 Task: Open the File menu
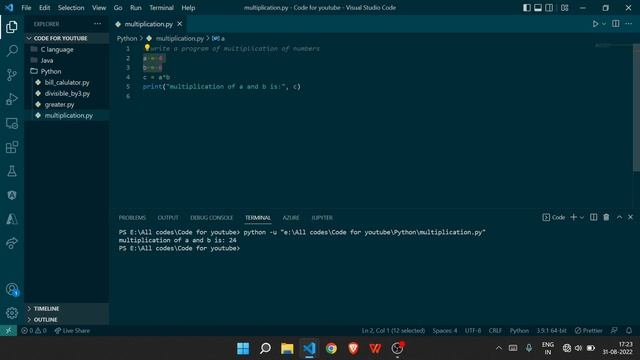tap(26, 8)
